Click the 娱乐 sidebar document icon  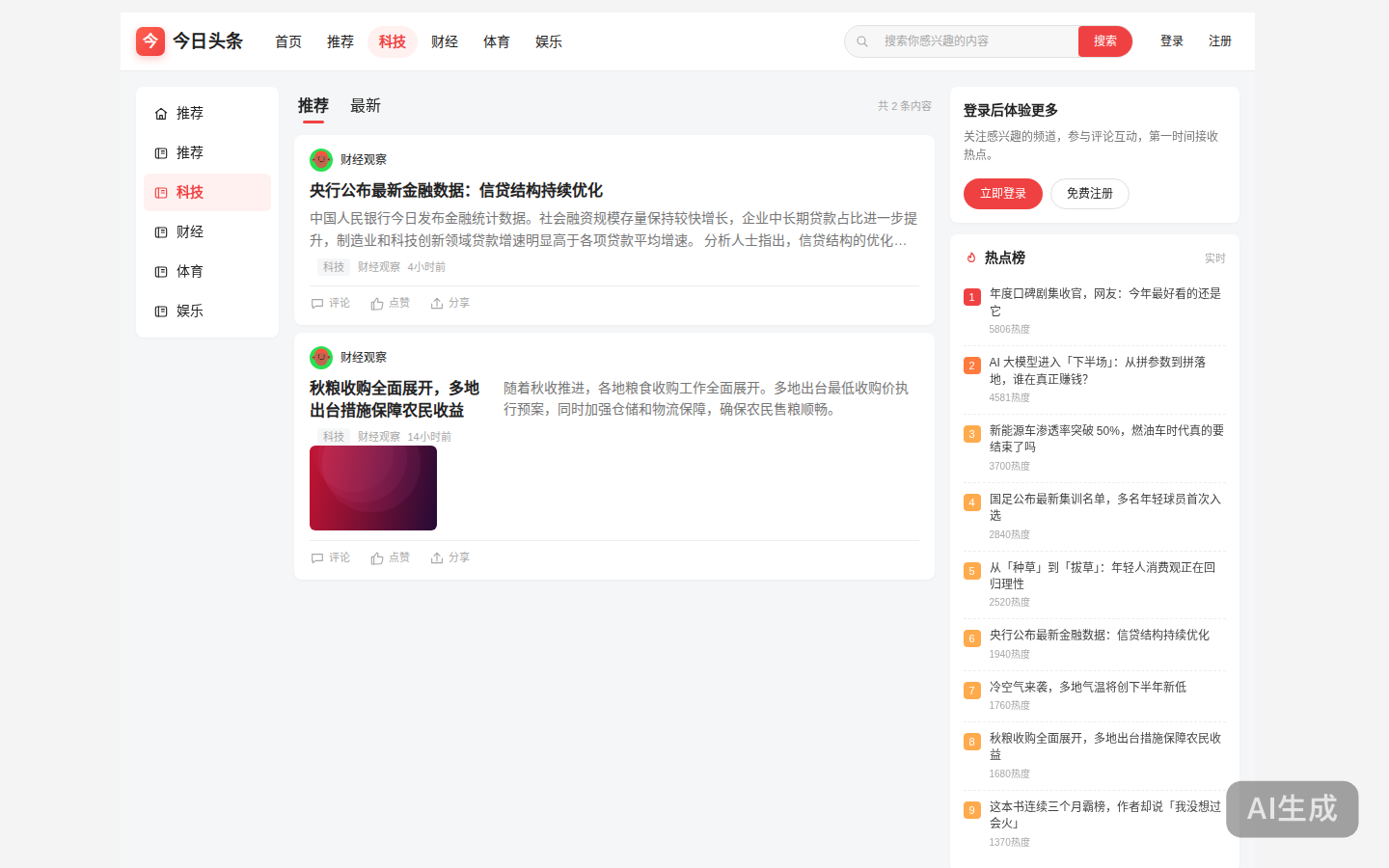[161, 312]
